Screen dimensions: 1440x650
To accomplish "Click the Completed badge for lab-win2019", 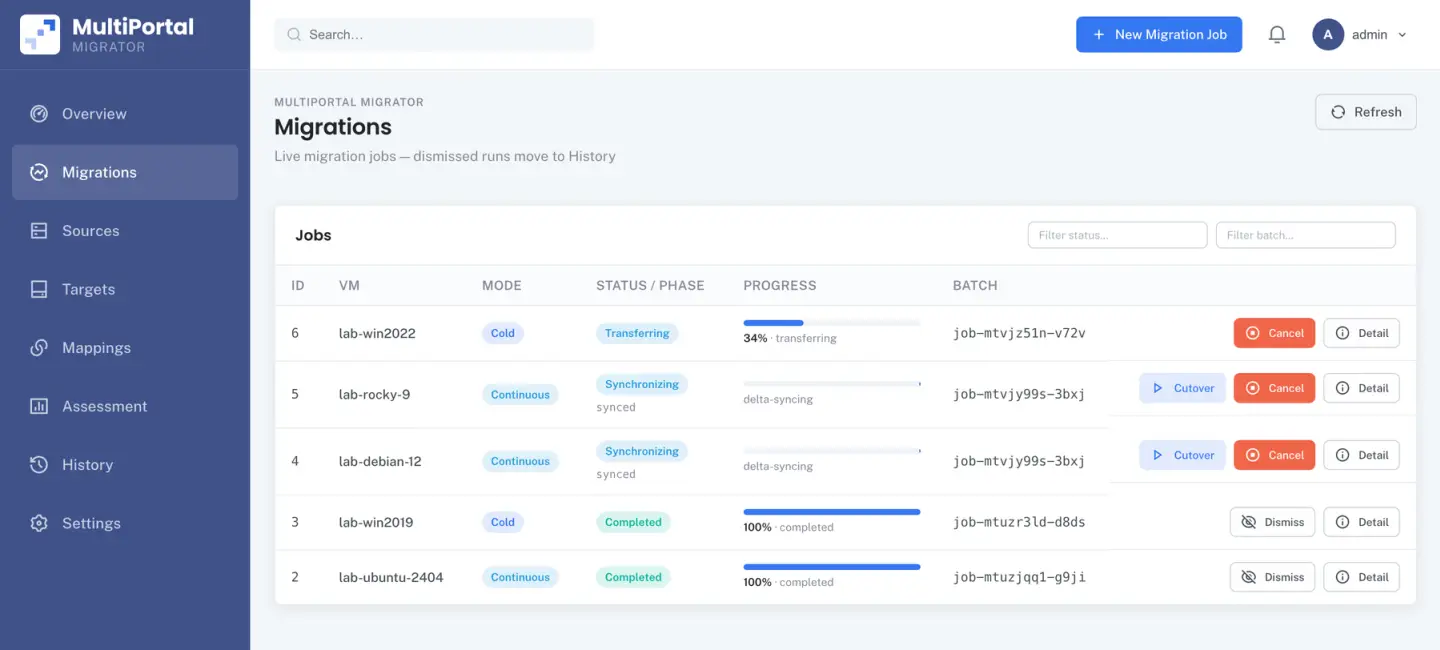I will [633, 522].
